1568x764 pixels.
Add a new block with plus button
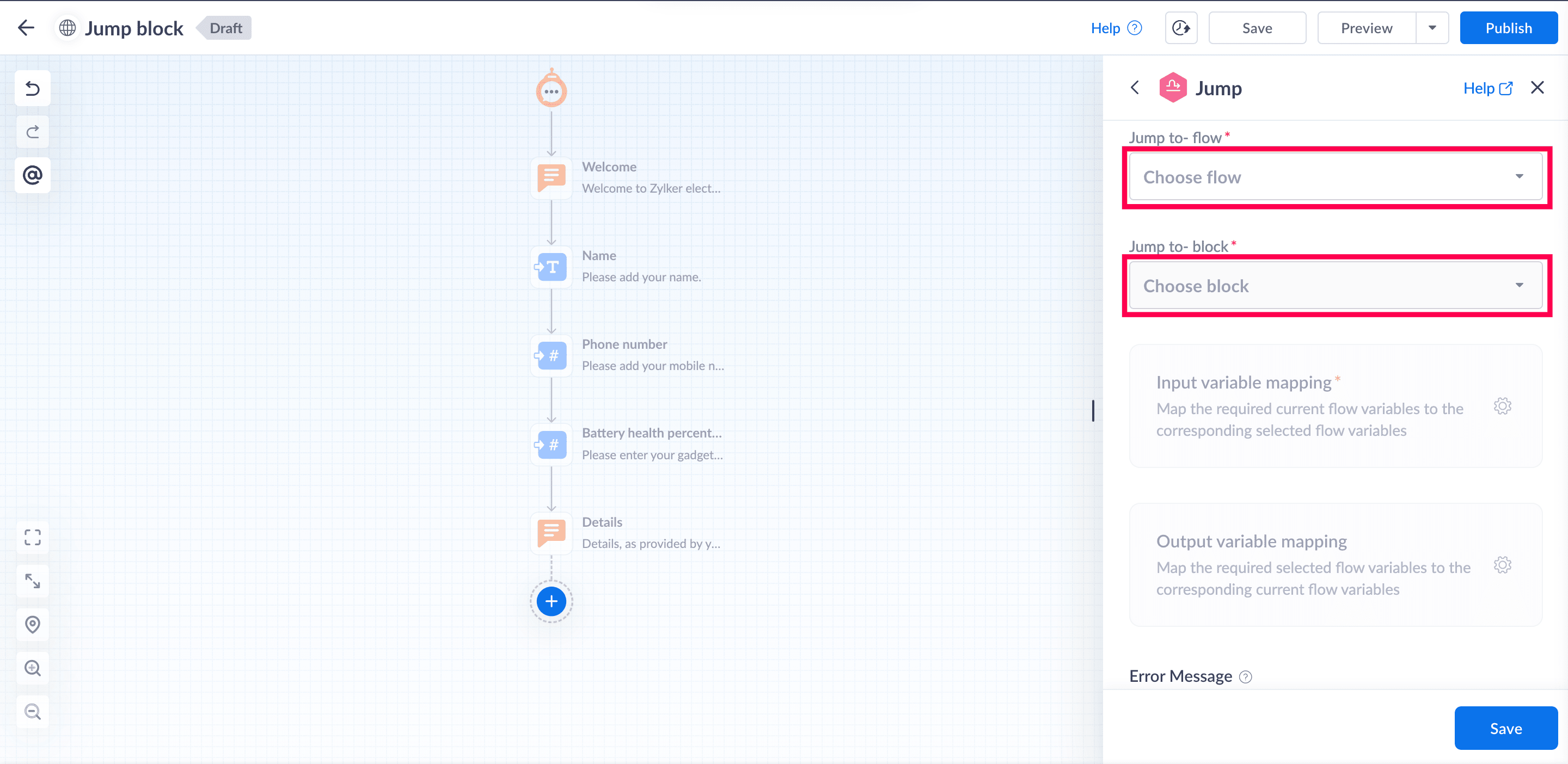[x=552, y=601]
